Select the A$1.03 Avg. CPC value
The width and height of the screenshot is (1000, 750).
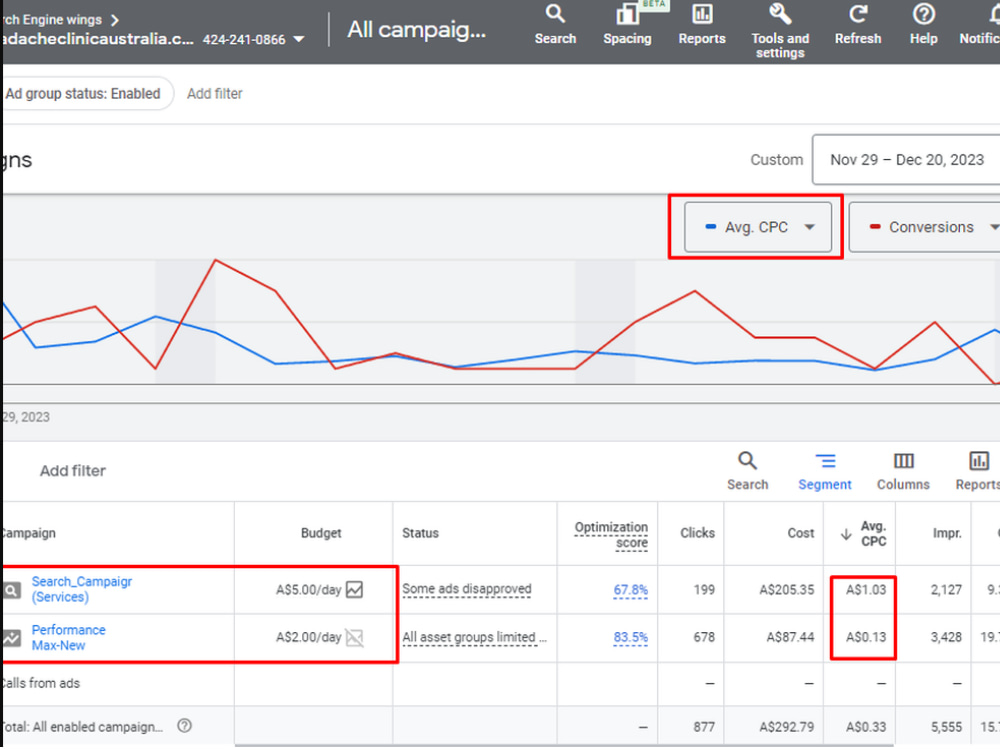point(865,590)
